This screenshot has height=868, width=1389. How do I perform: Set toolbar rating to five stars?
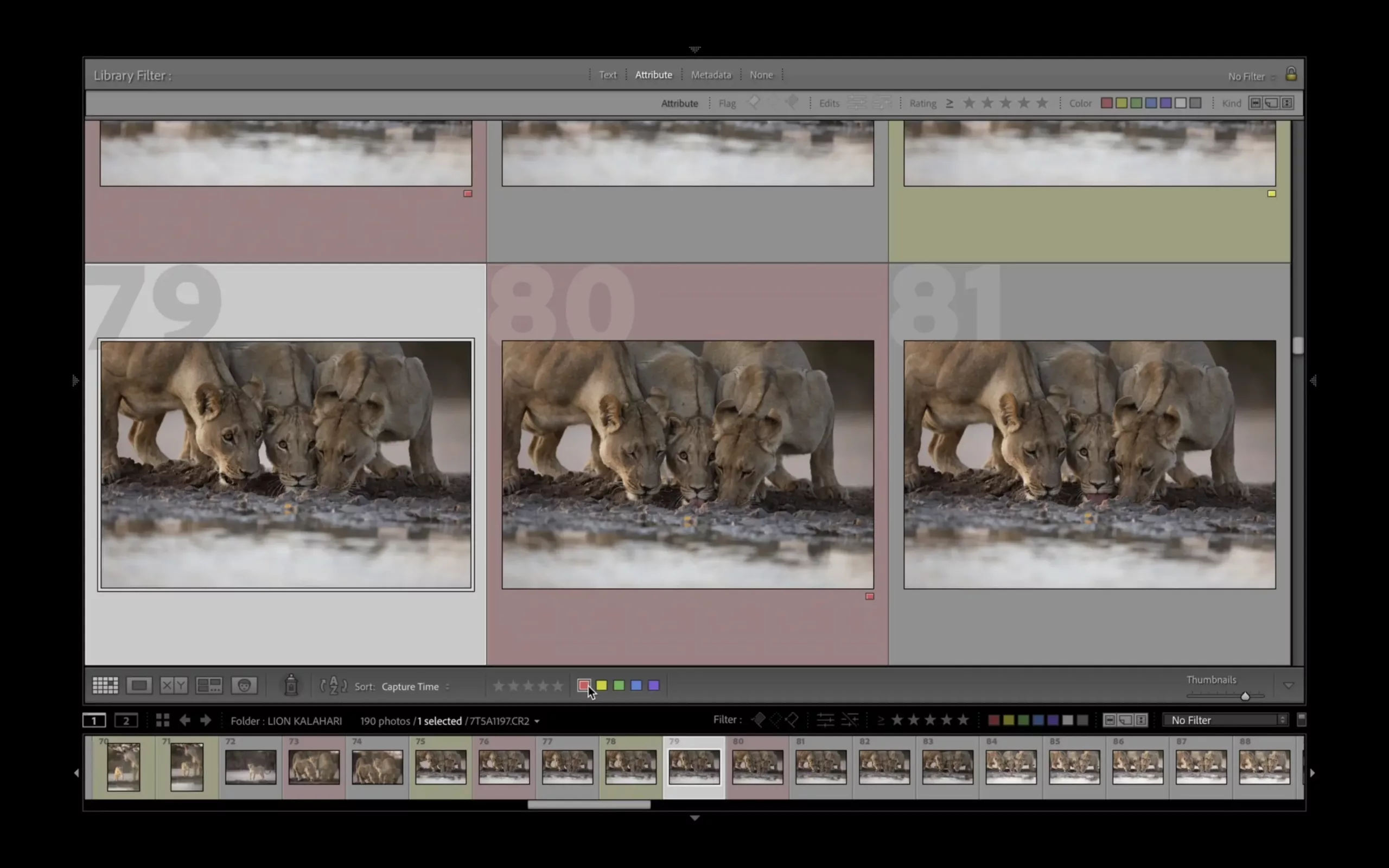tap(557, 685)
